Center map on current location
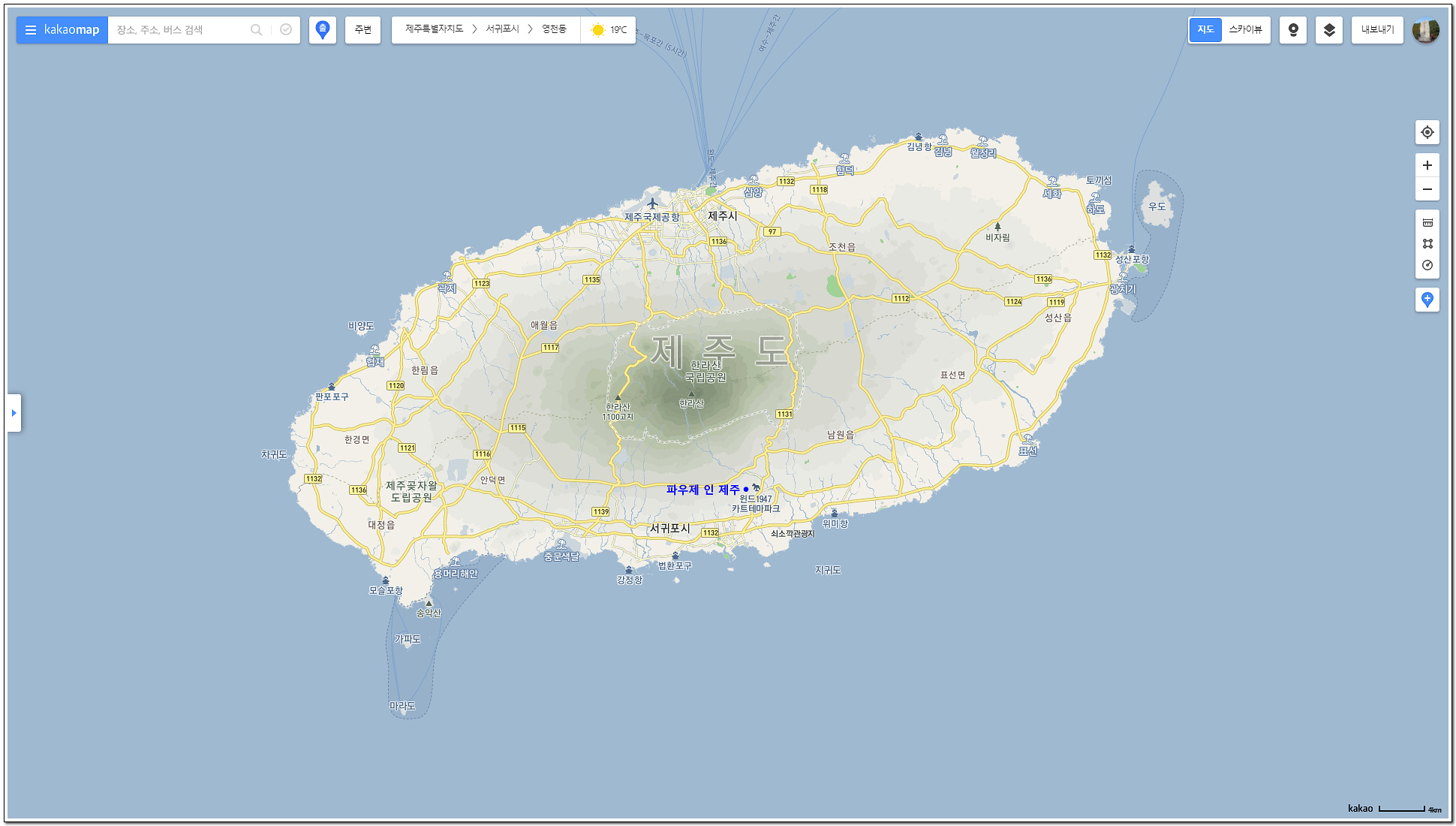 [x=1427, y=132]
